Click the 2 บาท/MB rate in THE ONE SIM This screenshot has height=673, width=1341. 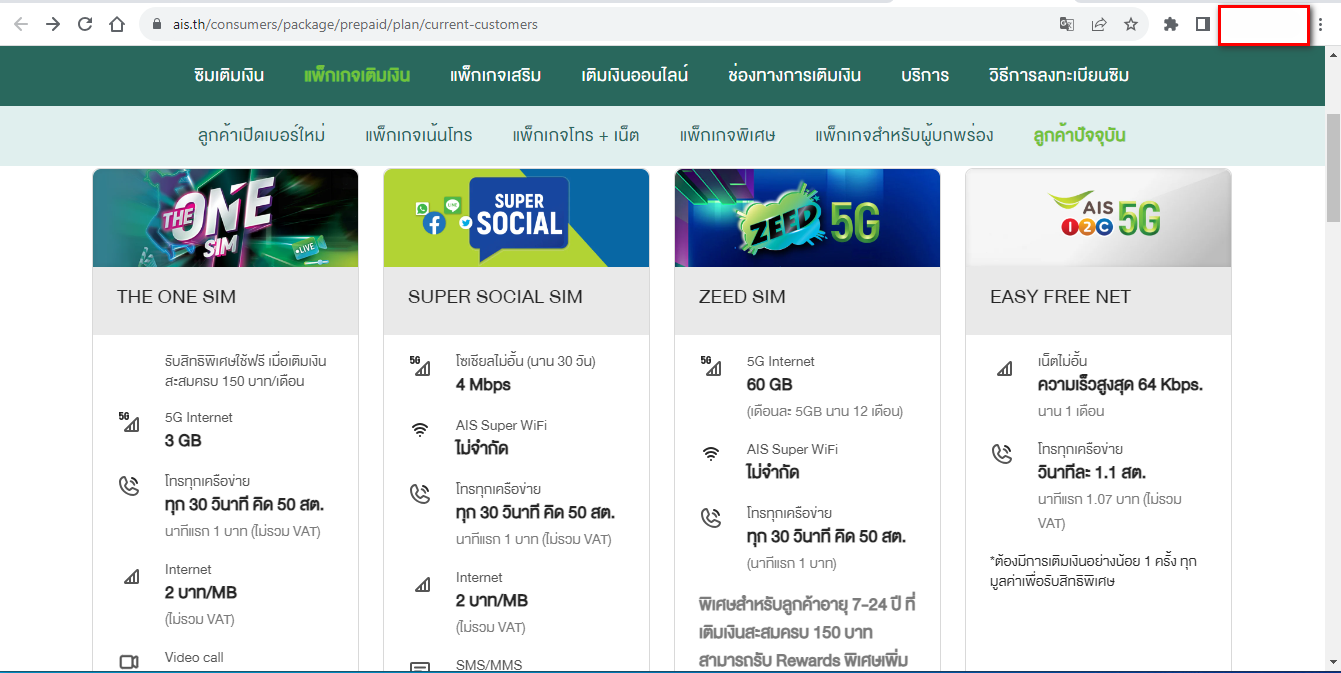point(201,593)
